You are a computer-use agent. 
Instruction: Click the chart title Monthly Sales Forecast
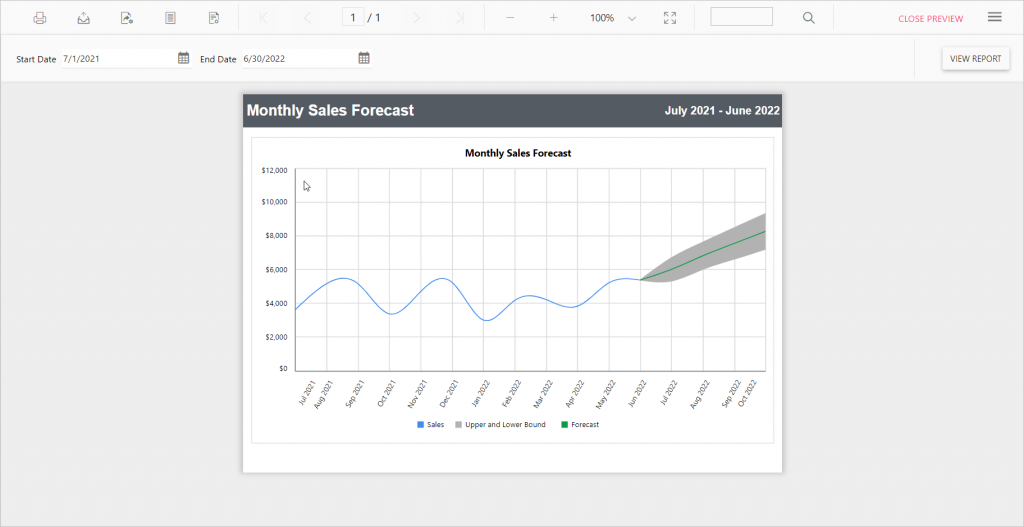pos(518,153)
